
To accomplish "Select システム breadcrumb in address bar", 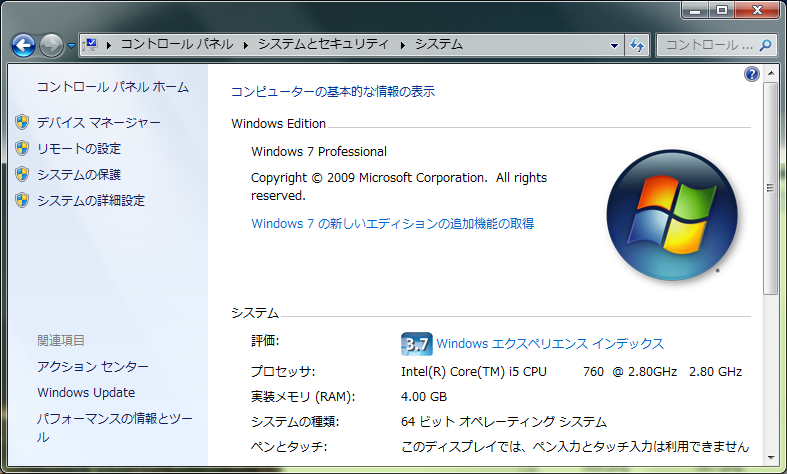I will click(438, 44).
